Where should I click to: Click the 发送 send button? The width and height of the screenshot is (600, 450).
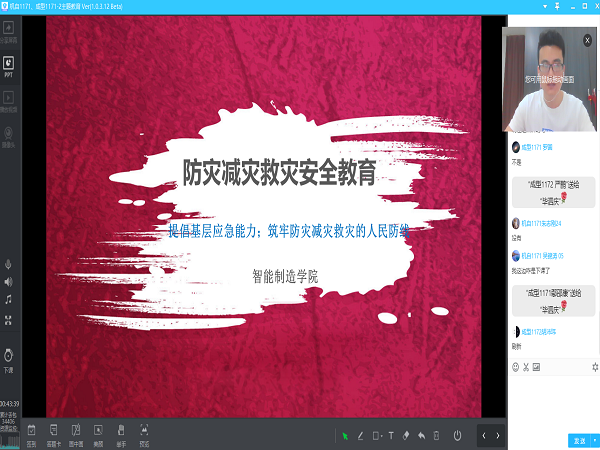pos(578,440)
